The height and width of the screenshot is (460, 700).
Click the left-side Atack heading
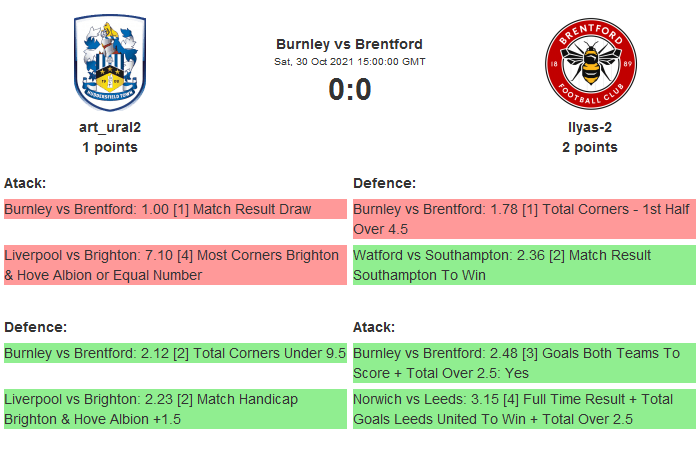(x=25, y=183)
